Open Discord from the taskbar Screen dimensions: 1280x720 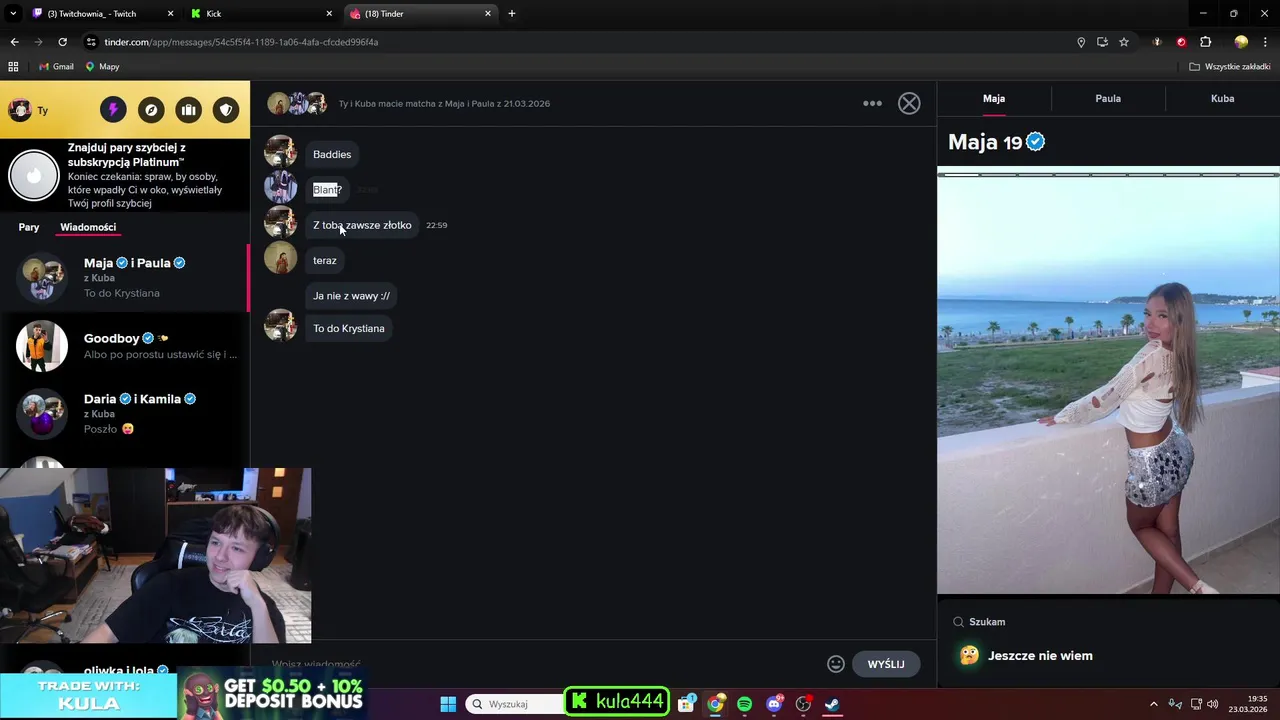coord(774,704)
